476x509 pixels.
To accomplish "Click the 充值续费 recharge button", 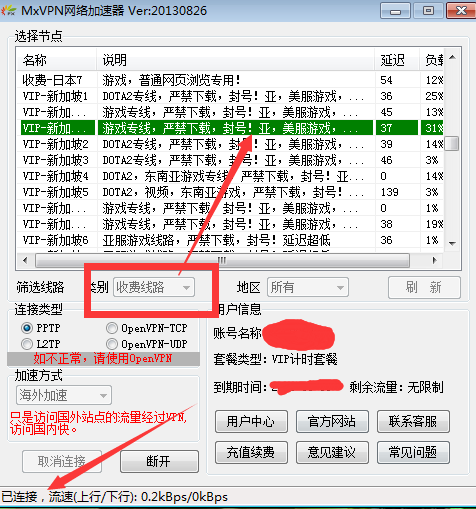I will coord(251,452).
